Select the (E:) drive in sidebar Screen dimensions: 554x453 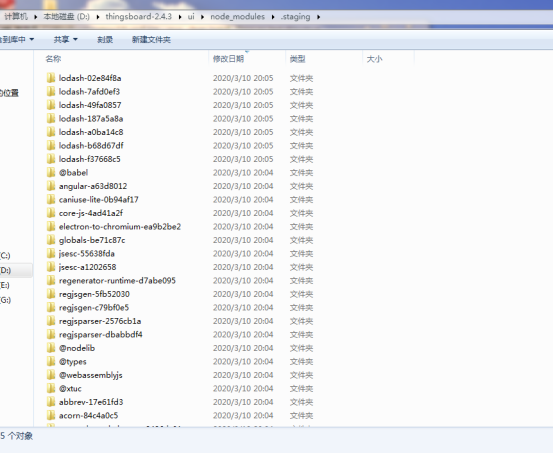click(5, 285)
